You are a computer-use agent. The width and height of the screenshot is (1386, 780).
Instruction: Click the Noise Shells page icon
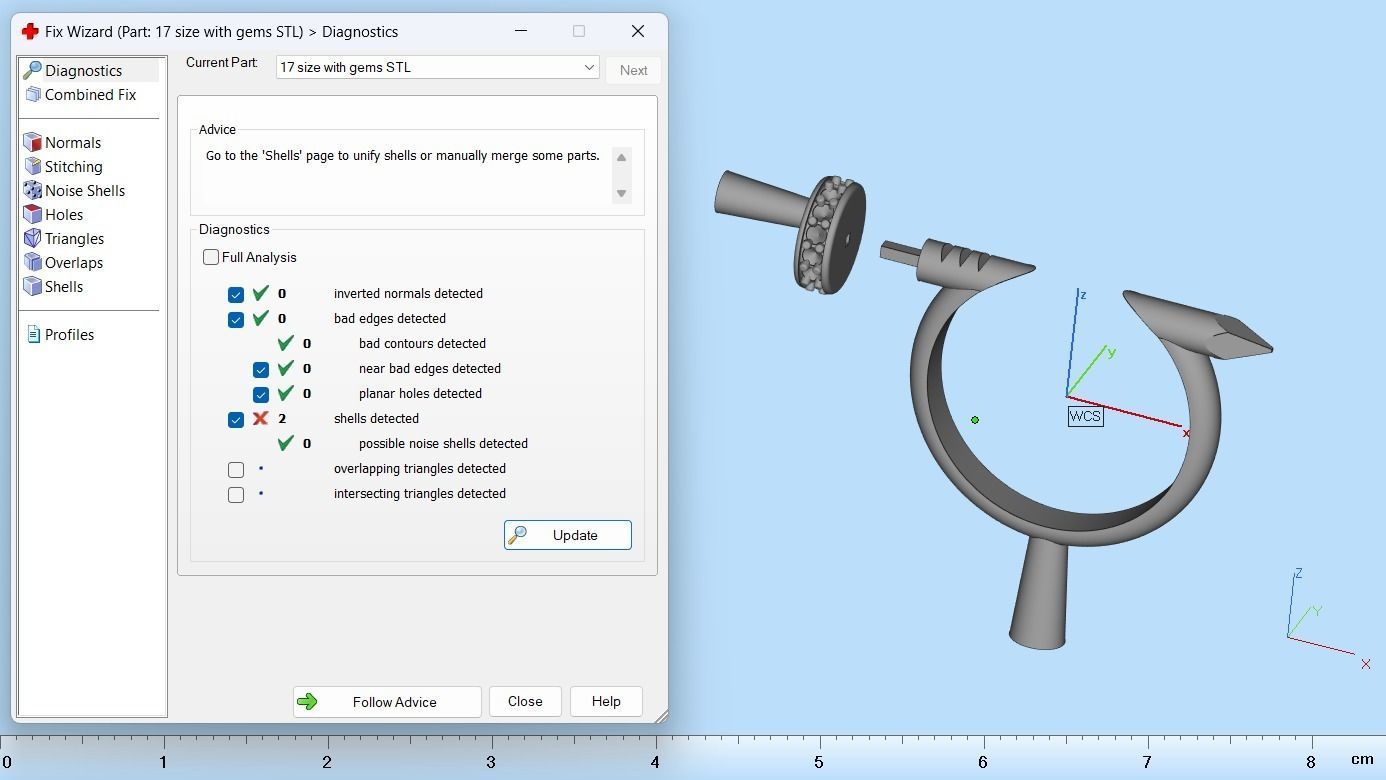pyautogui.click(x=32, y=190)
